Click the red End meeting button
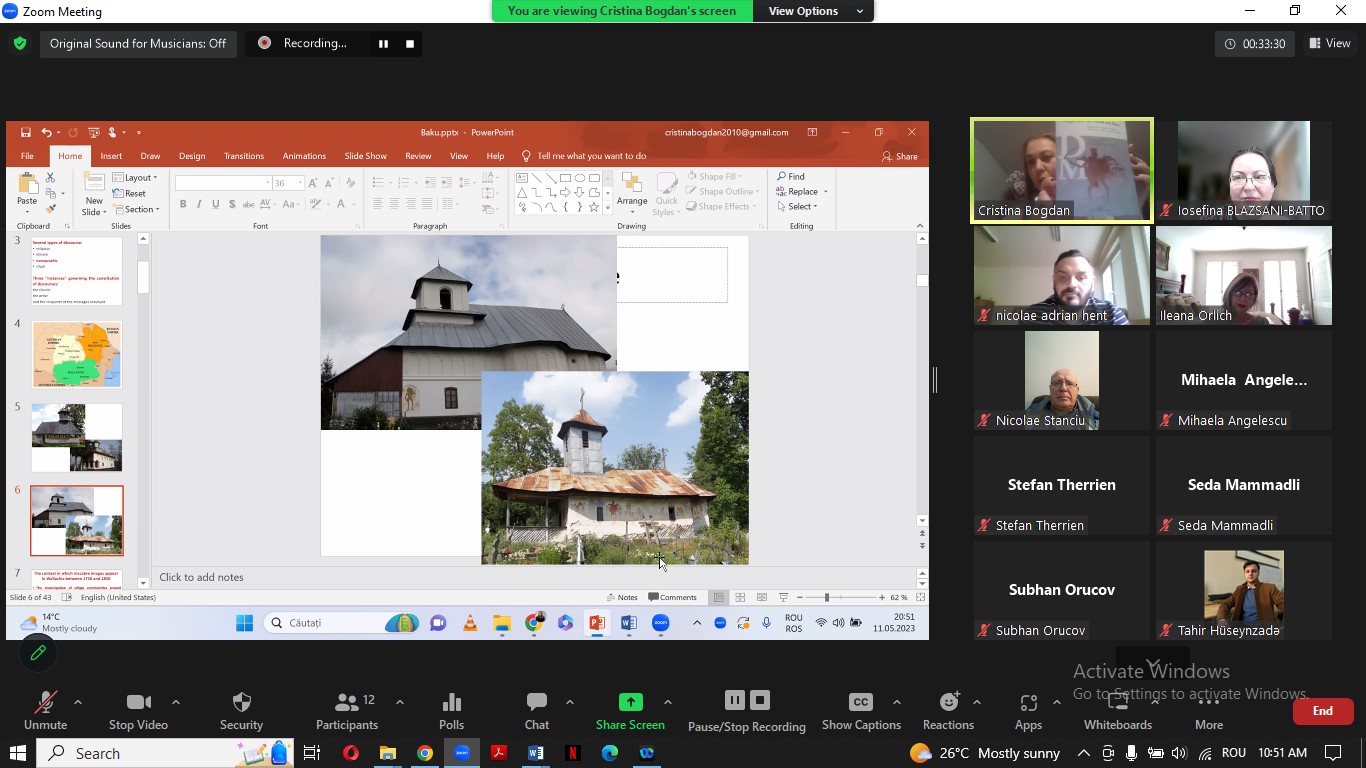1366x768 pixels. [x=1323, y=711]
